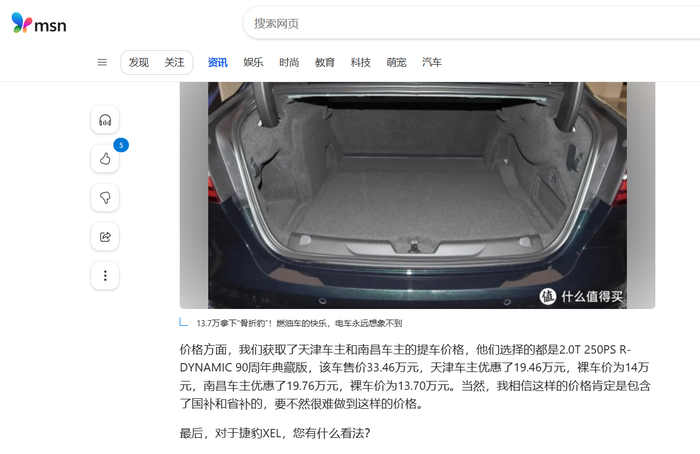The height and width of the screenshot is (454, 700).
Task: Switch to 关注 (Following) view
Action: tap(175, 62)
